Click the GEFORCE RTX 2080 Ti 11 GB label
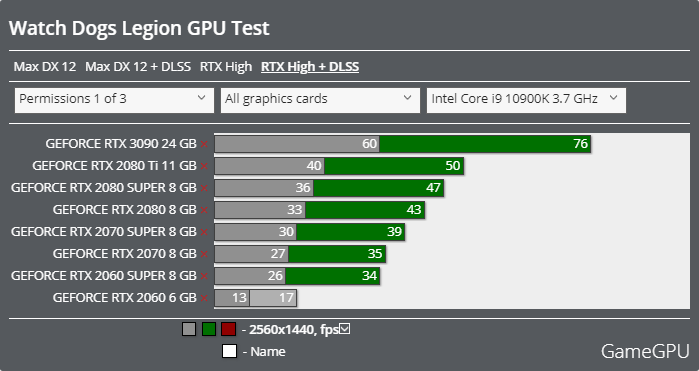The image size is (699, 371). (x=114, y=165)
